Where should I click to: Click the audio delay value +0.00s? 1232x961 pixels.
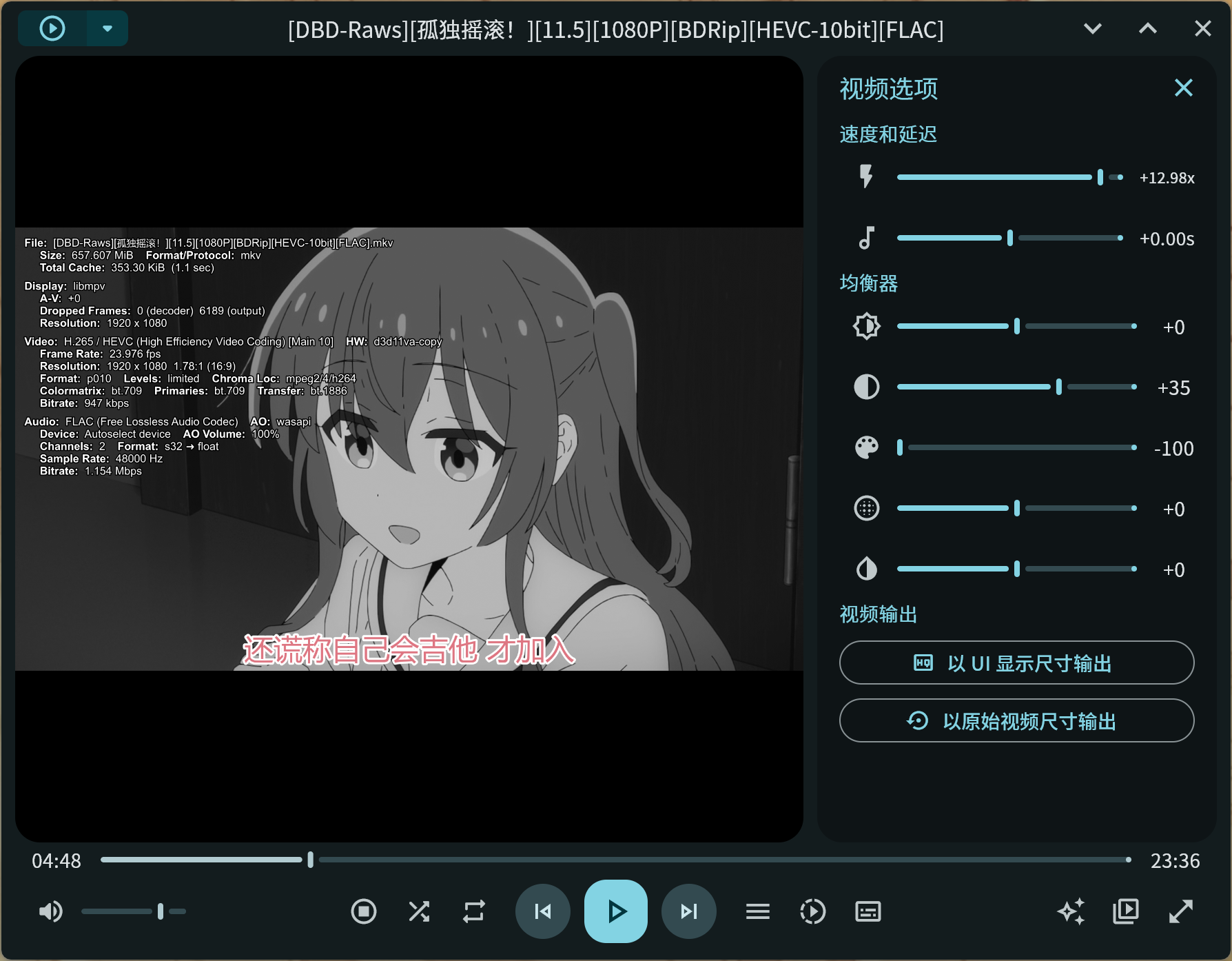[1167, 239]
